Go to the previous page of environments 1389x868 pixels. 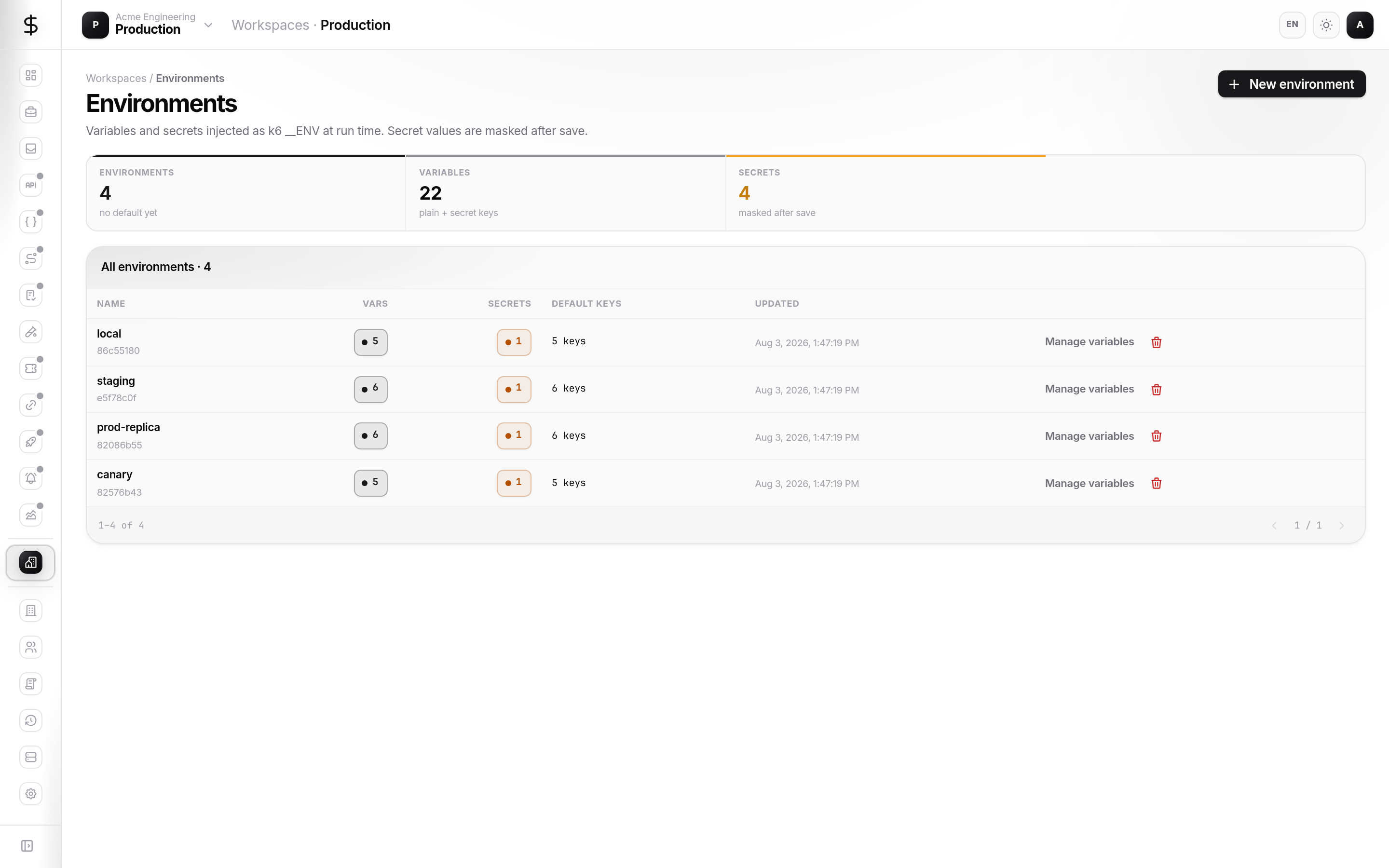pyautogui.click(x=1274, y=525)
